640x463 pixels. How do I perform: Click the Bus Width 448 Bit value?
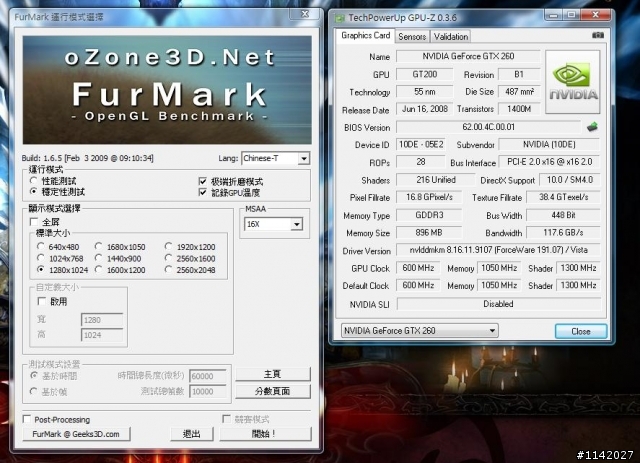(563, 215)
